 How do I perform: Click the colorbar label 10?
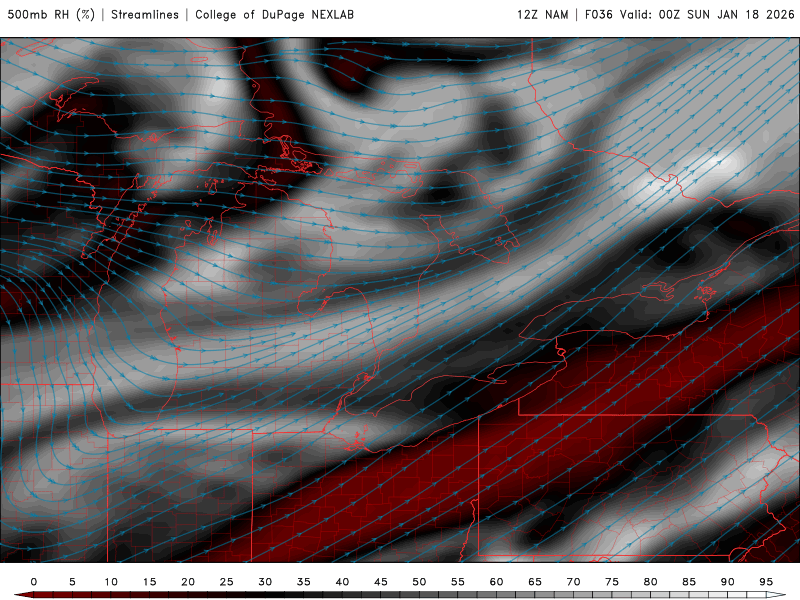click(x=111, y=582)
